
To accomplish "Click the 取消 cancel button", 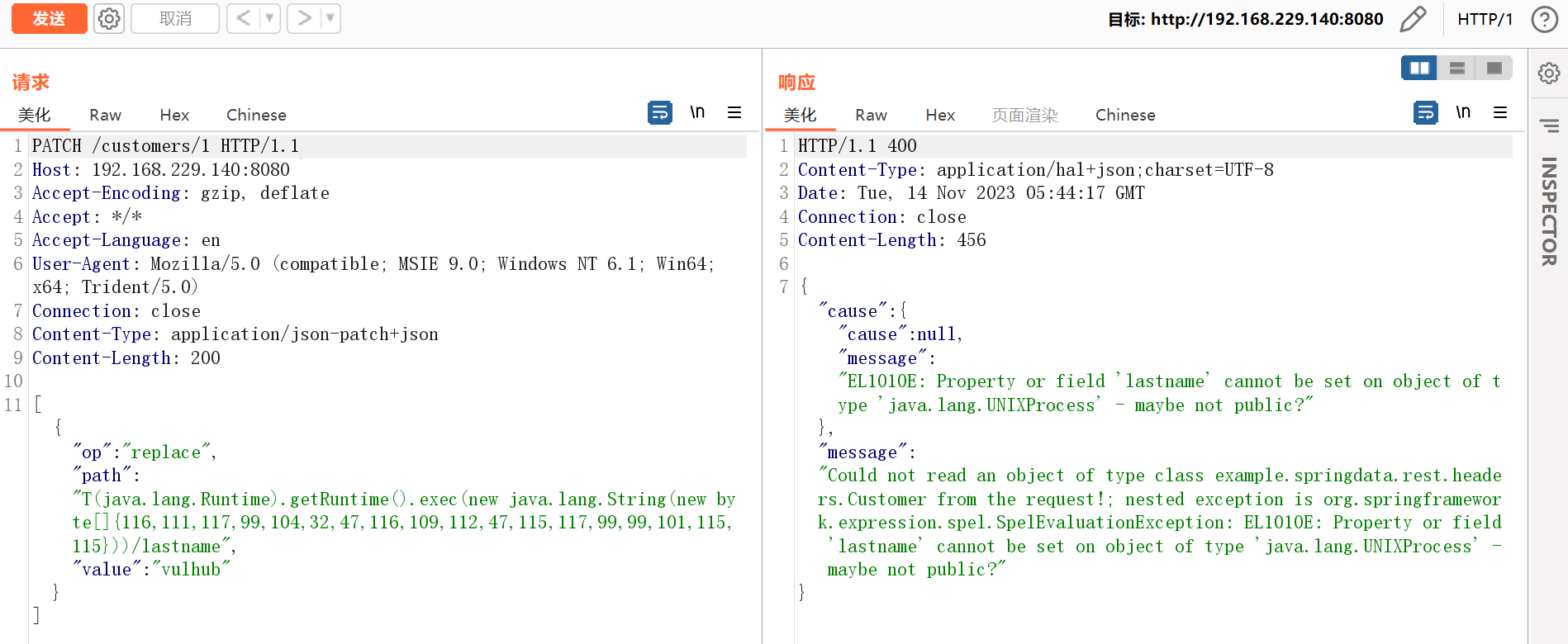I will (175, 18).
